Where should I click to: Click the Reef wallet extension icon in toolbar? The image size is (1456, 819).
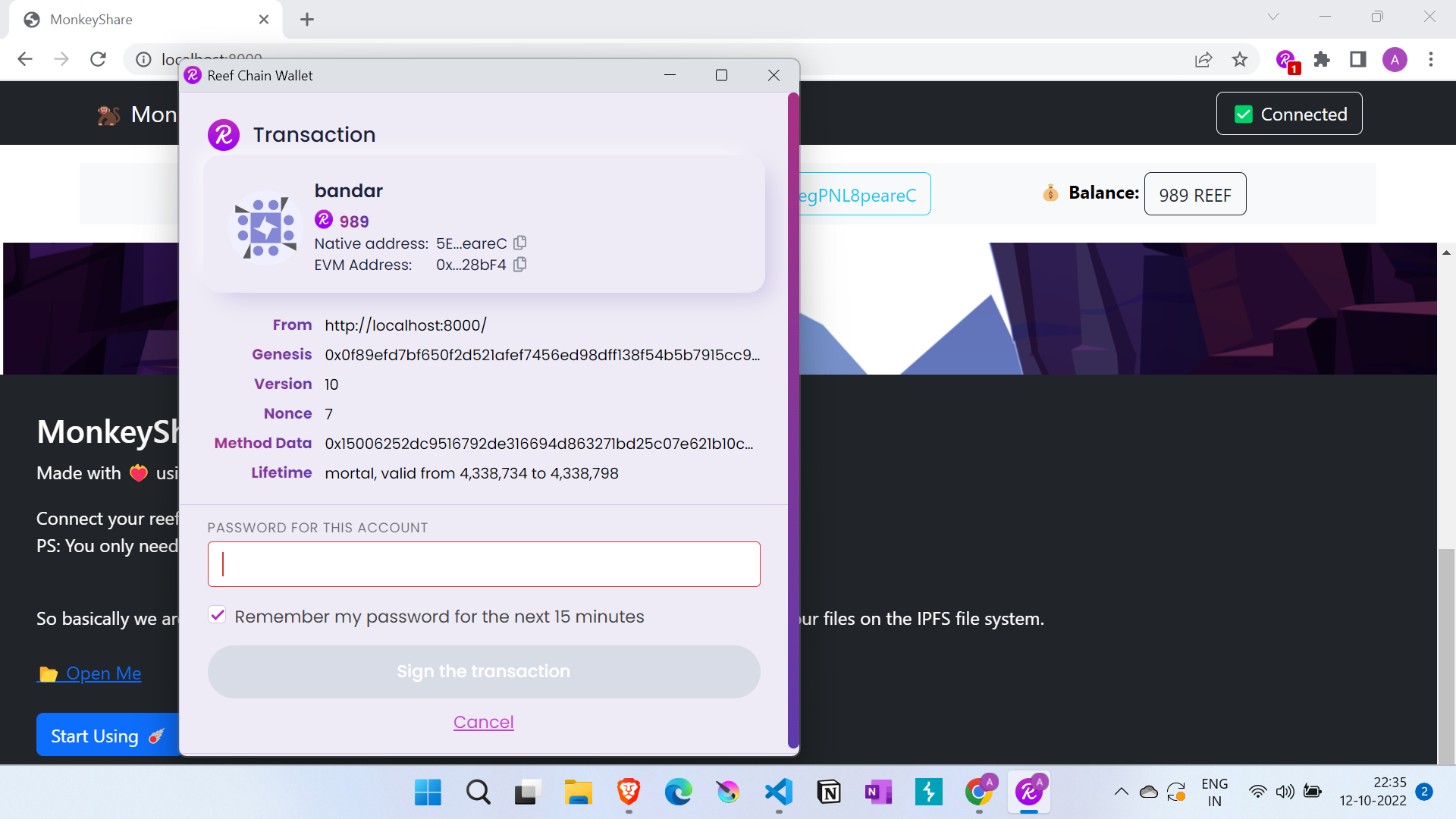[x=1285, y=59]
